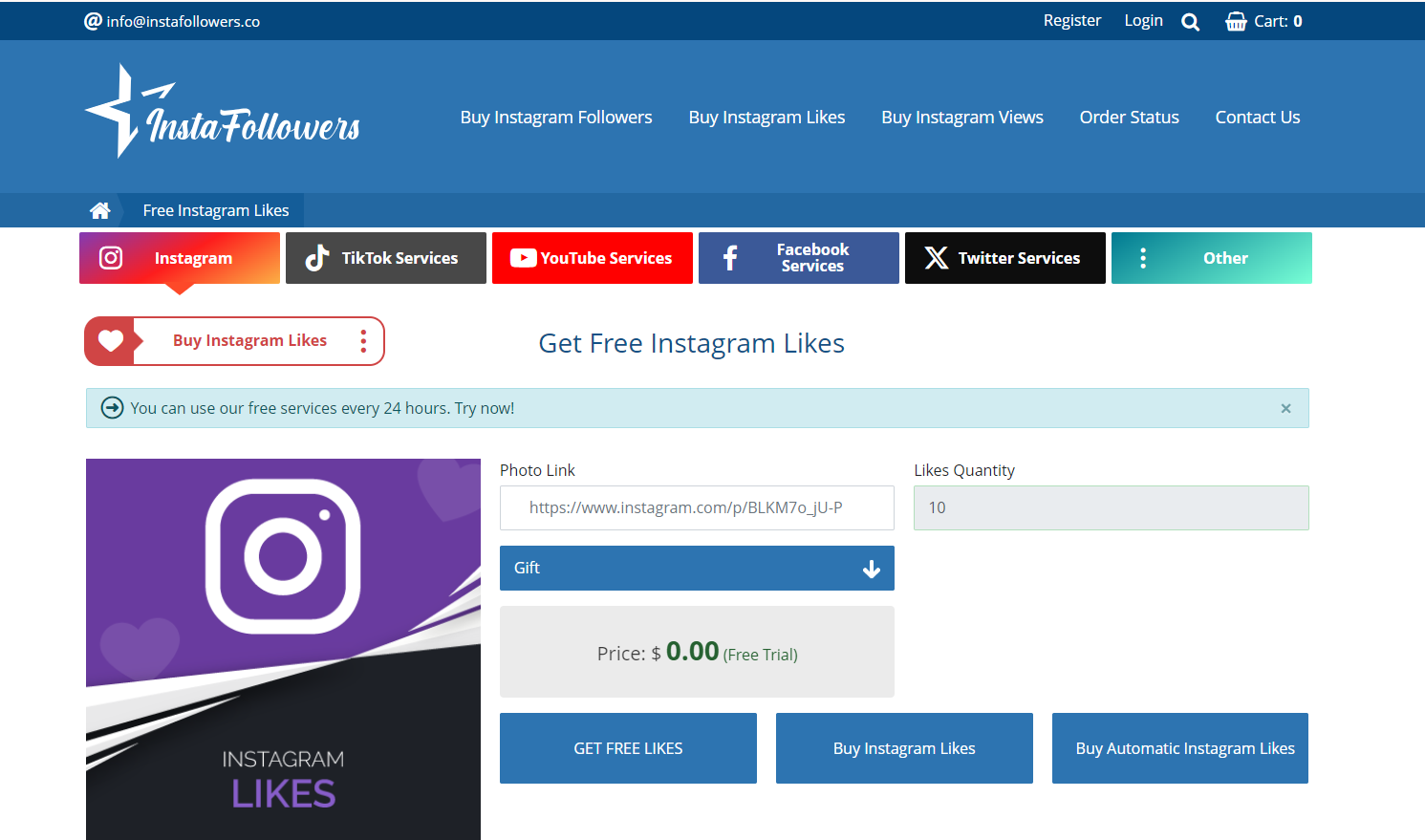Click the Instagram camera icon in the Instagram tab

111,258
